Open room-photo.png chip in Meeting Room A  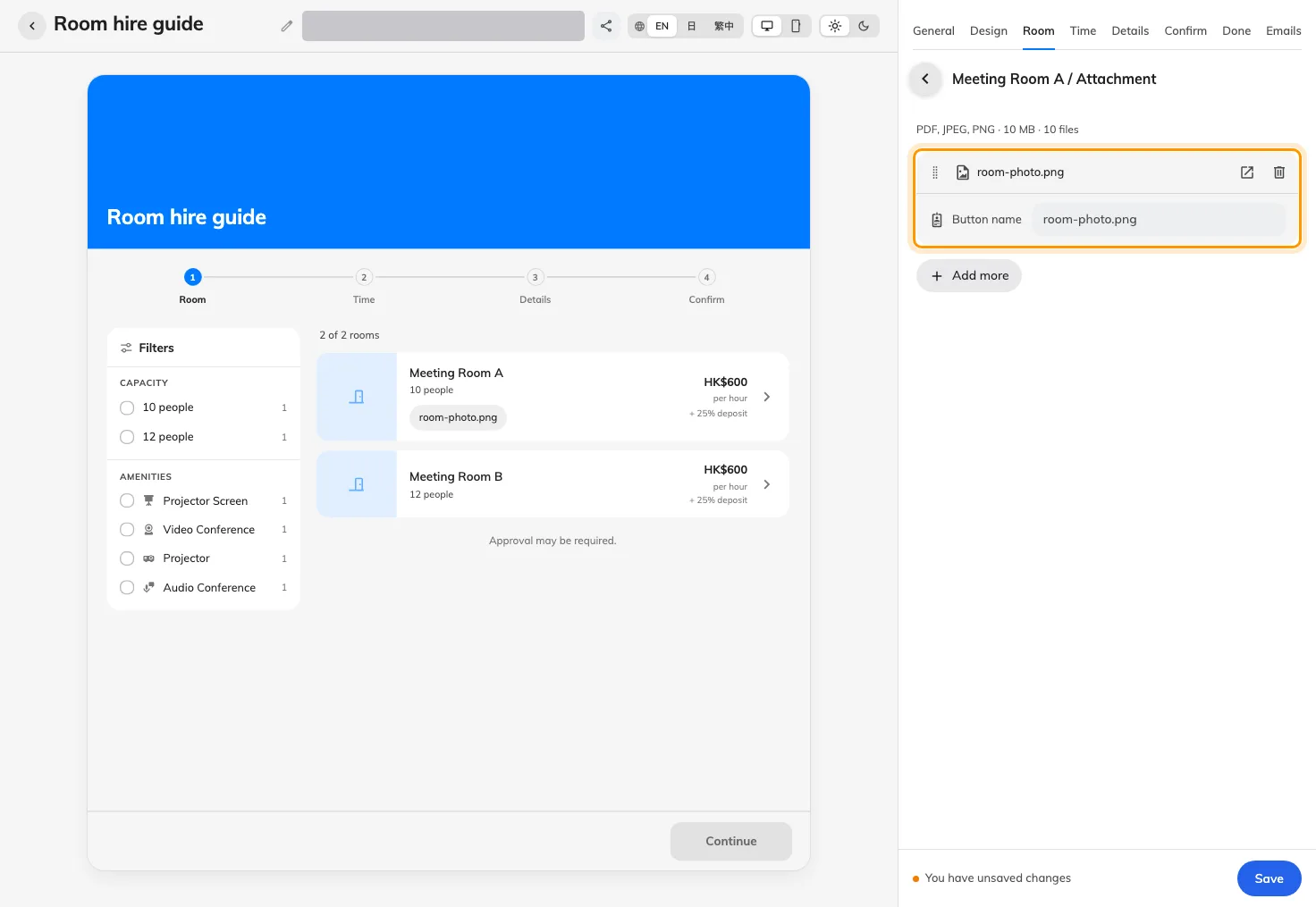coord(458,417)
